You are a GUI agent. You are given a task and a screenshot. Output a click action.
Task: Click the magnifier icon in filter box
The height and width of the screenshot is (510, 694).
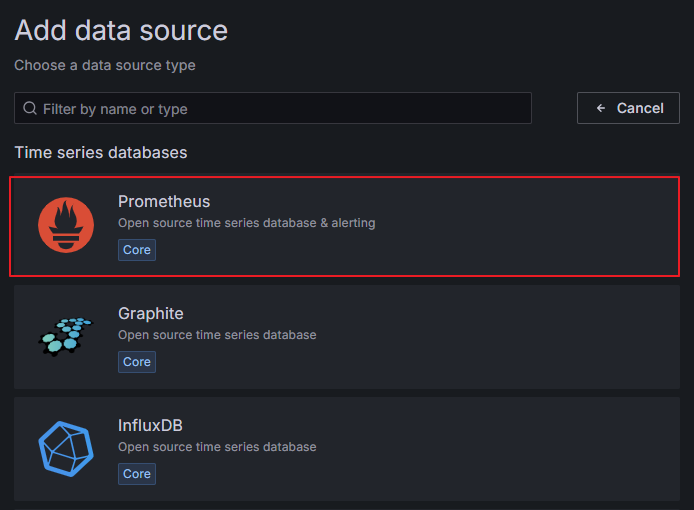coord(30,108)
